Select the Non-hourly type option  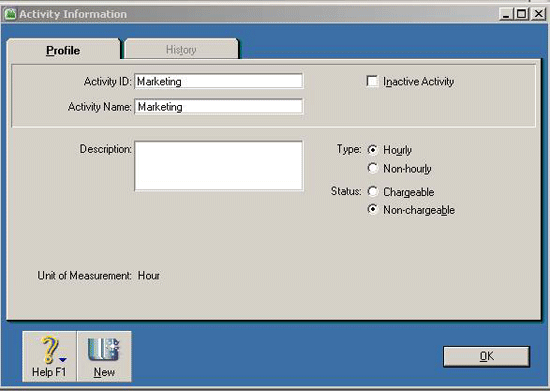373,168
